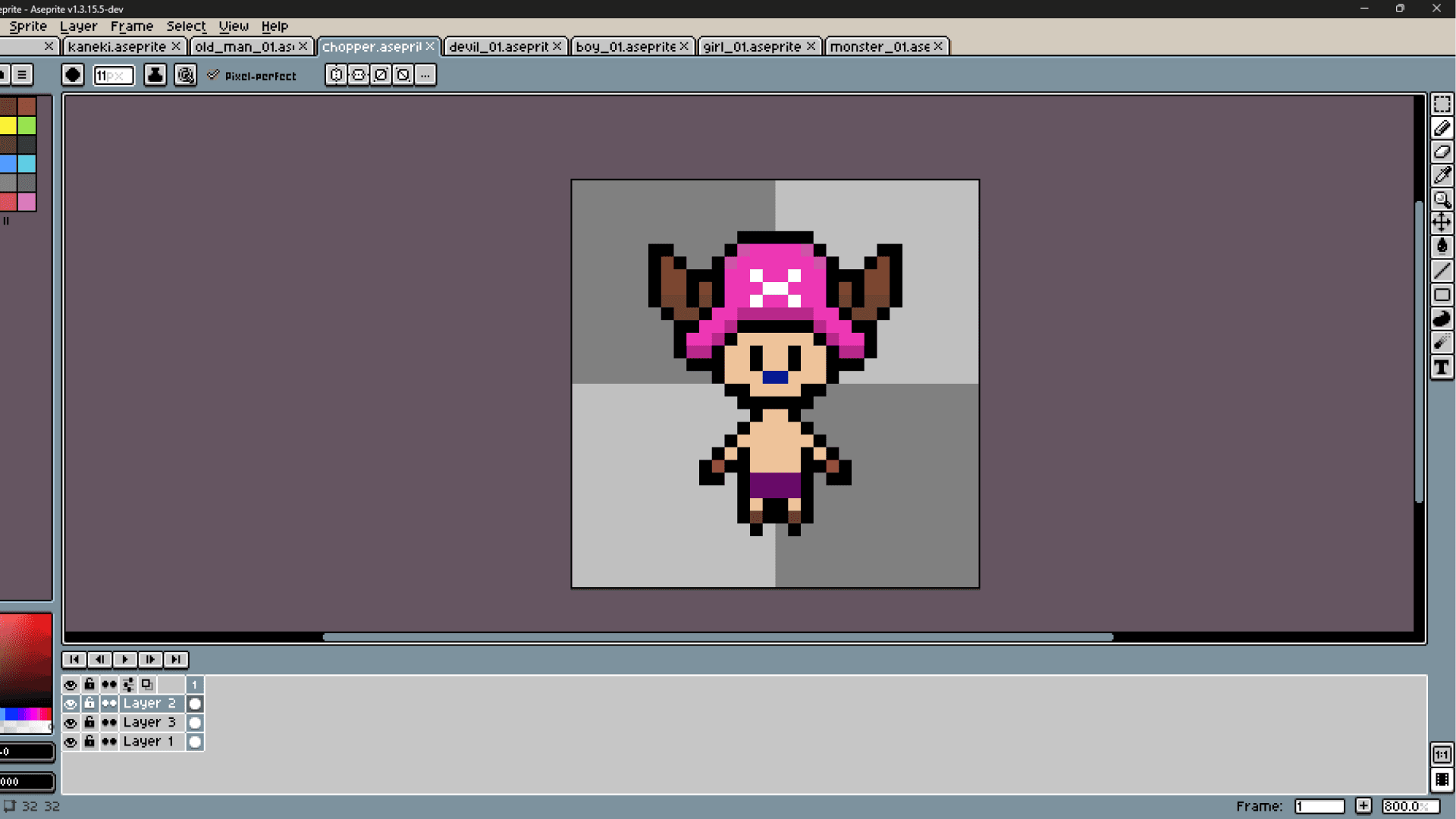The height and width of the screenshot is (819, 1456).
Task: Click the brush size field
Action: point(113,75)
